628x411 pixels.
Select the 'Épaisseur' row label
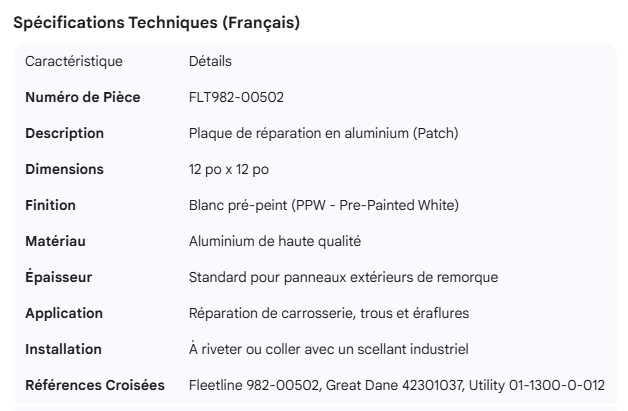58,277
